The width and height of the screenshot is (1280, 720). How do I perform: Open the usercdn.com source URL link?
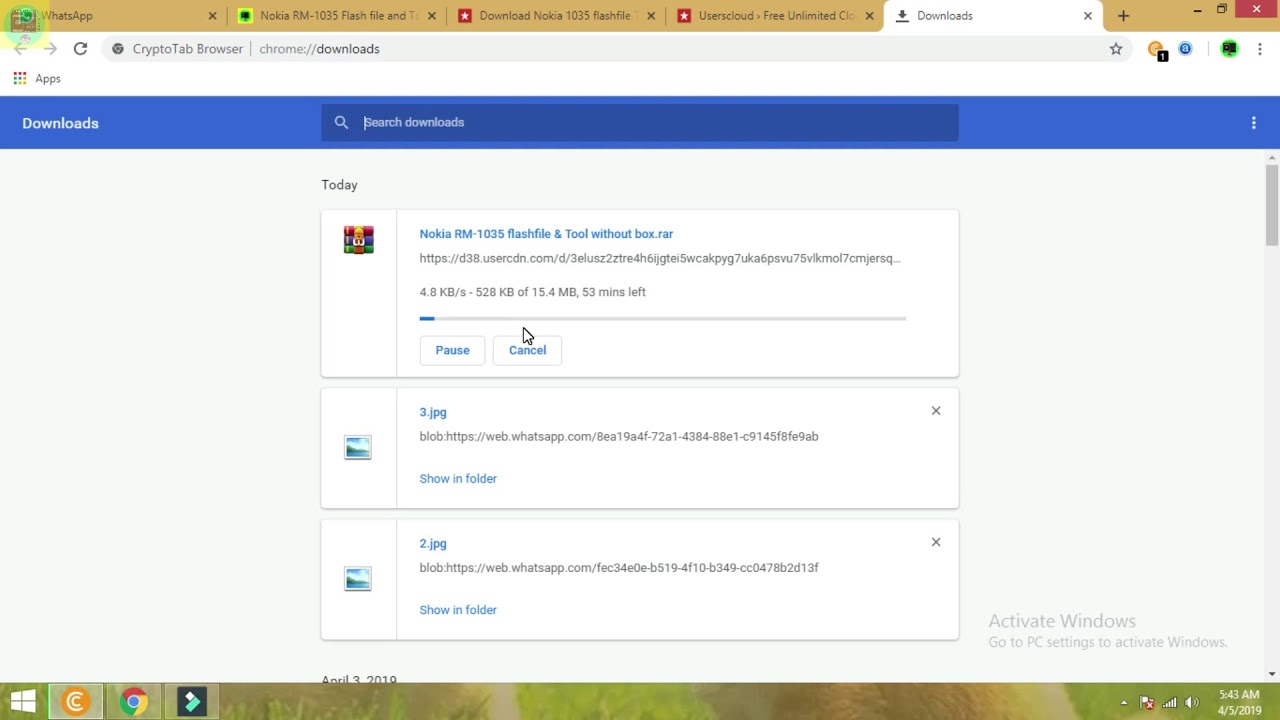click(660, 258)
